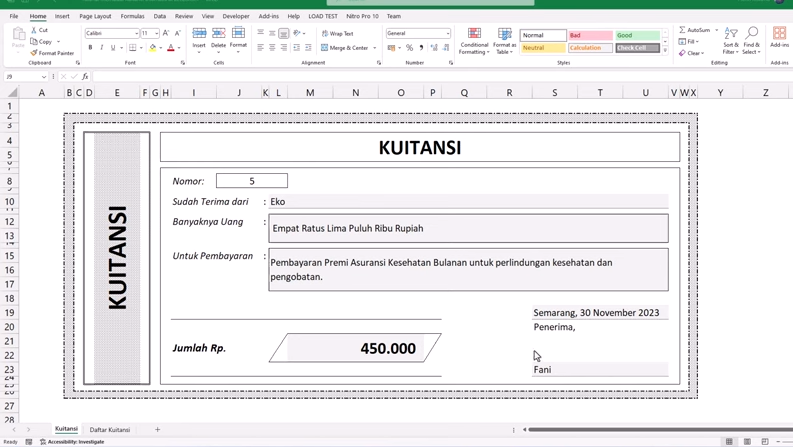Select column M header
Viewport: 793px width, 447px height.
(310, 93)
